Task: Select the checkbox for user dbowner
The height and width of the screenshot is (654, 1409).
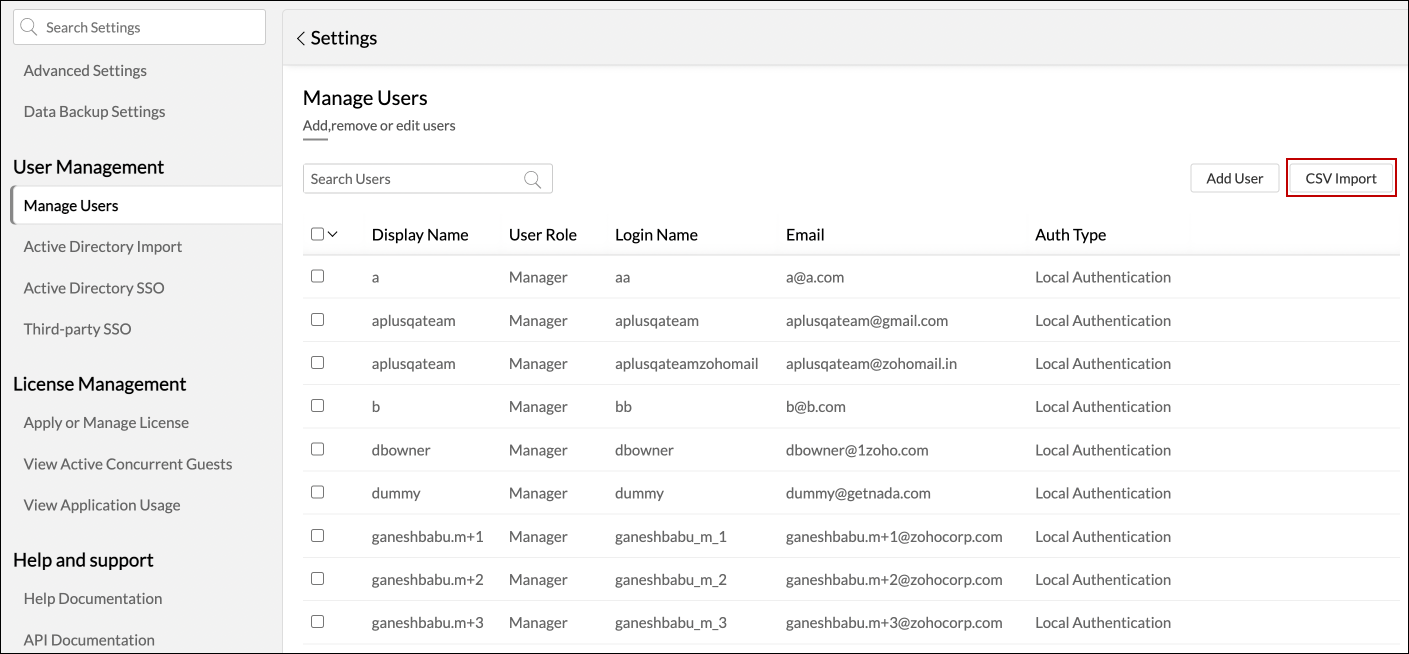Action: click(317, 449)
